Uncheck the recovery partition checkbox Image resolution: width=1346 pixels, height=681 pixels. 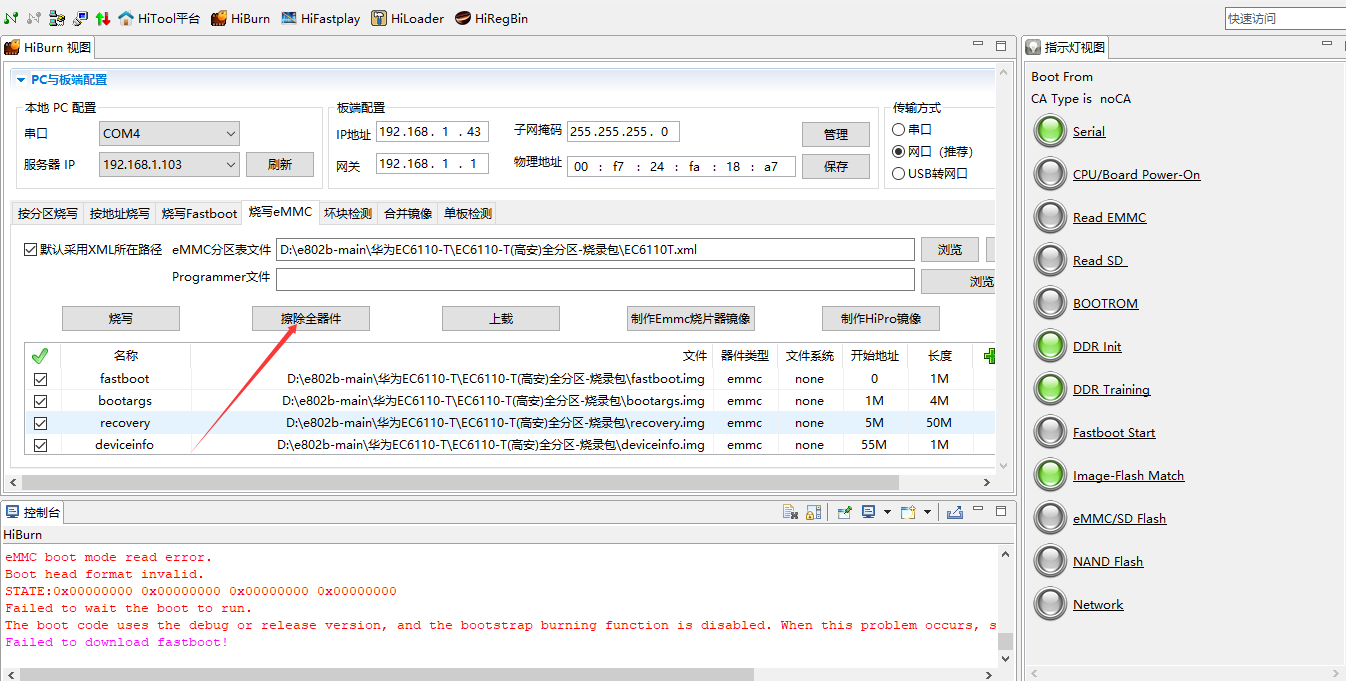[x=40, y=423]
